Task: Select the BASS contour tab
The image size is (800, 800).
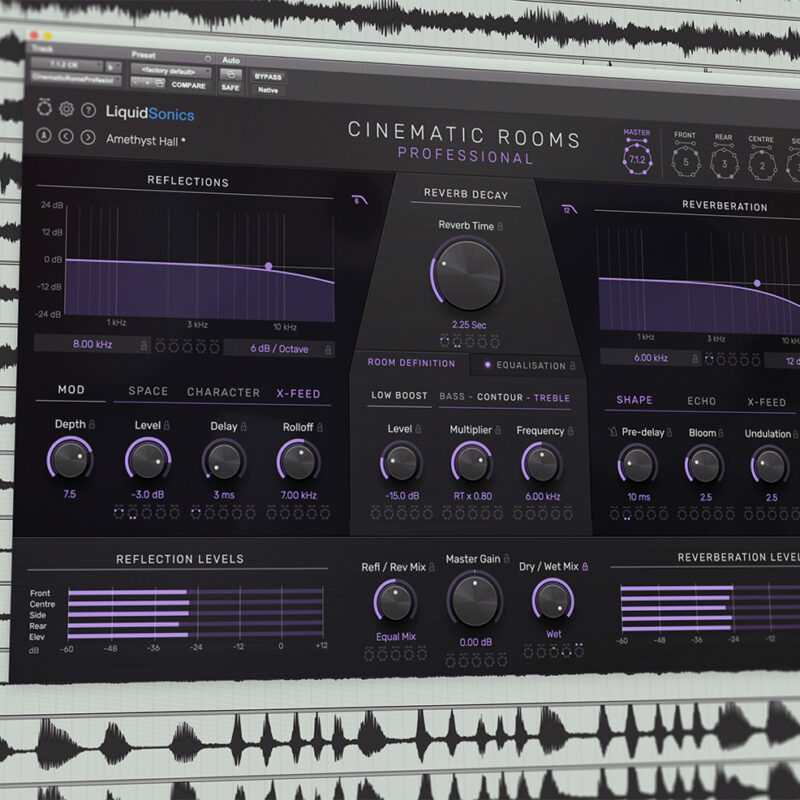Action: pos(452,396)
